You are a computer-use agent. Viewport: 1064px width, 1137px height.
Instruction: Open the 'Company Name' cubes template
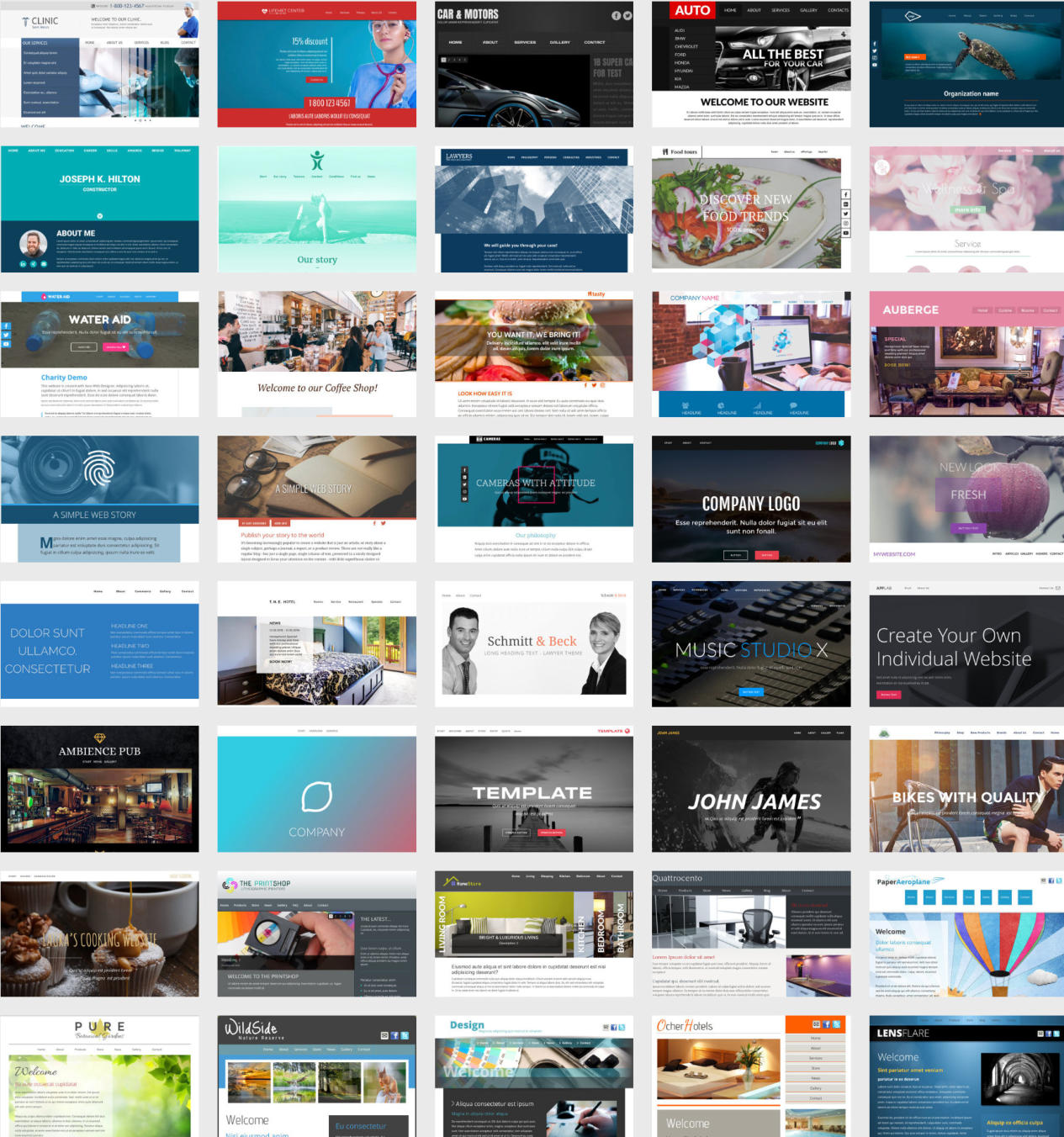coord(751,354)
